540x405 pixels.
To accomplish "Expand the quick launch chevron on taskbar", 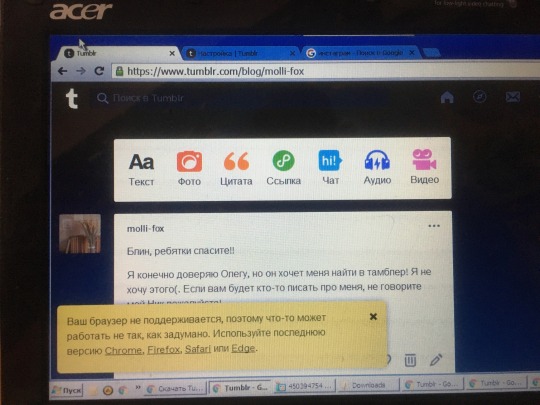I will click(138, 388).
